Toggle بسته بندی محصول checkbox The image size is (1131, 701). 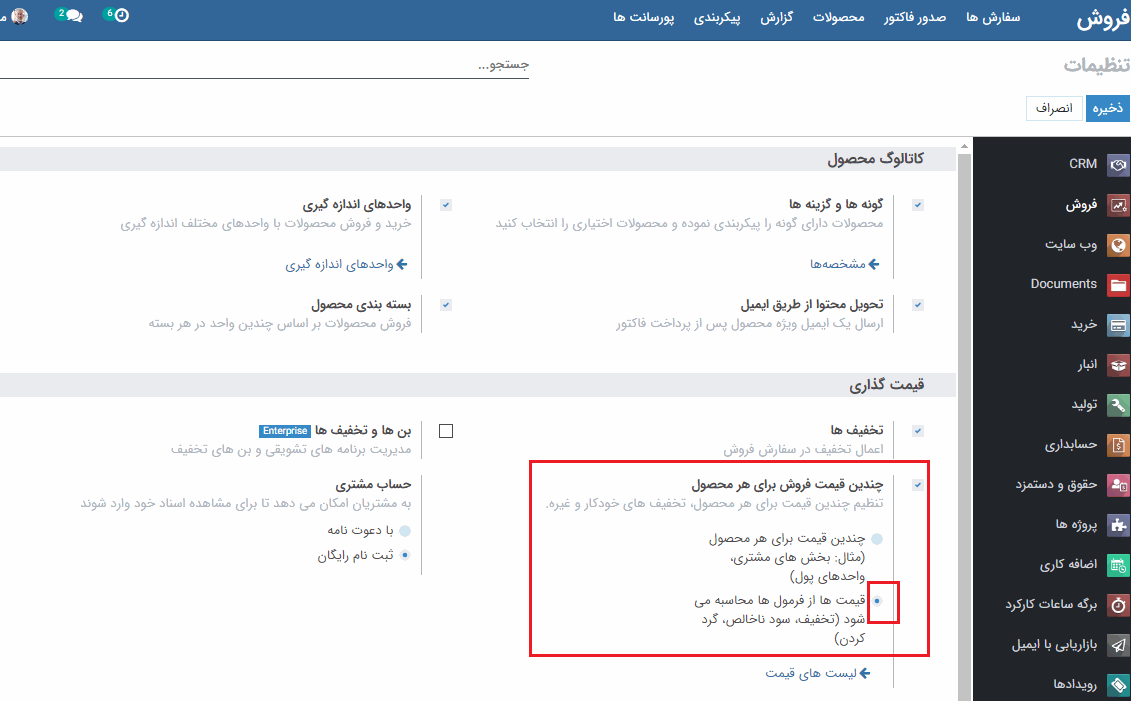tap(446, 305)
